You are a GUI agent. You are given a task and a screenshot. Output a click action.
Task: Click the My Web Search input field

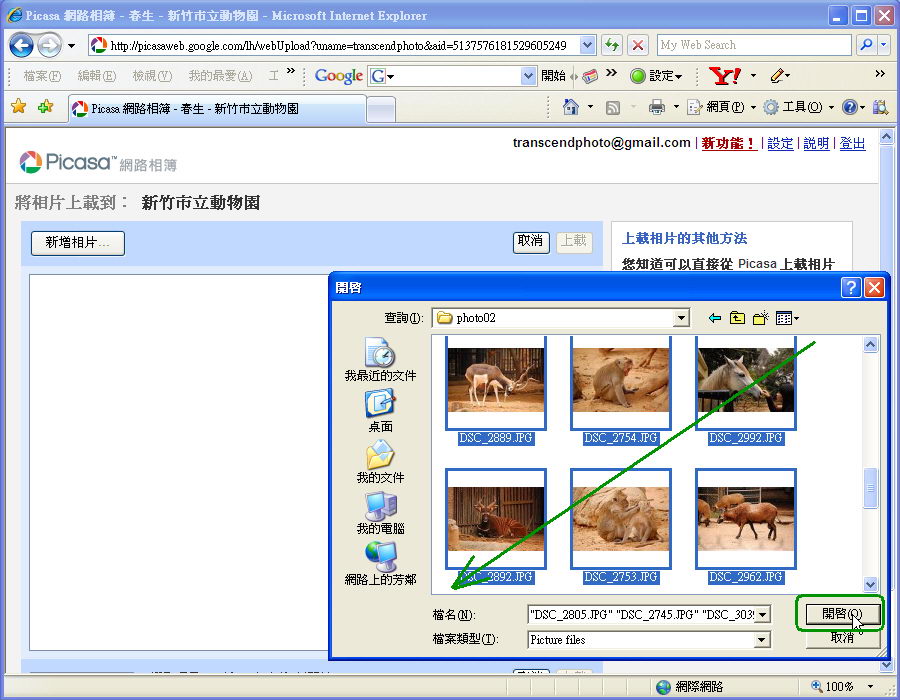(x=754, y=45)
